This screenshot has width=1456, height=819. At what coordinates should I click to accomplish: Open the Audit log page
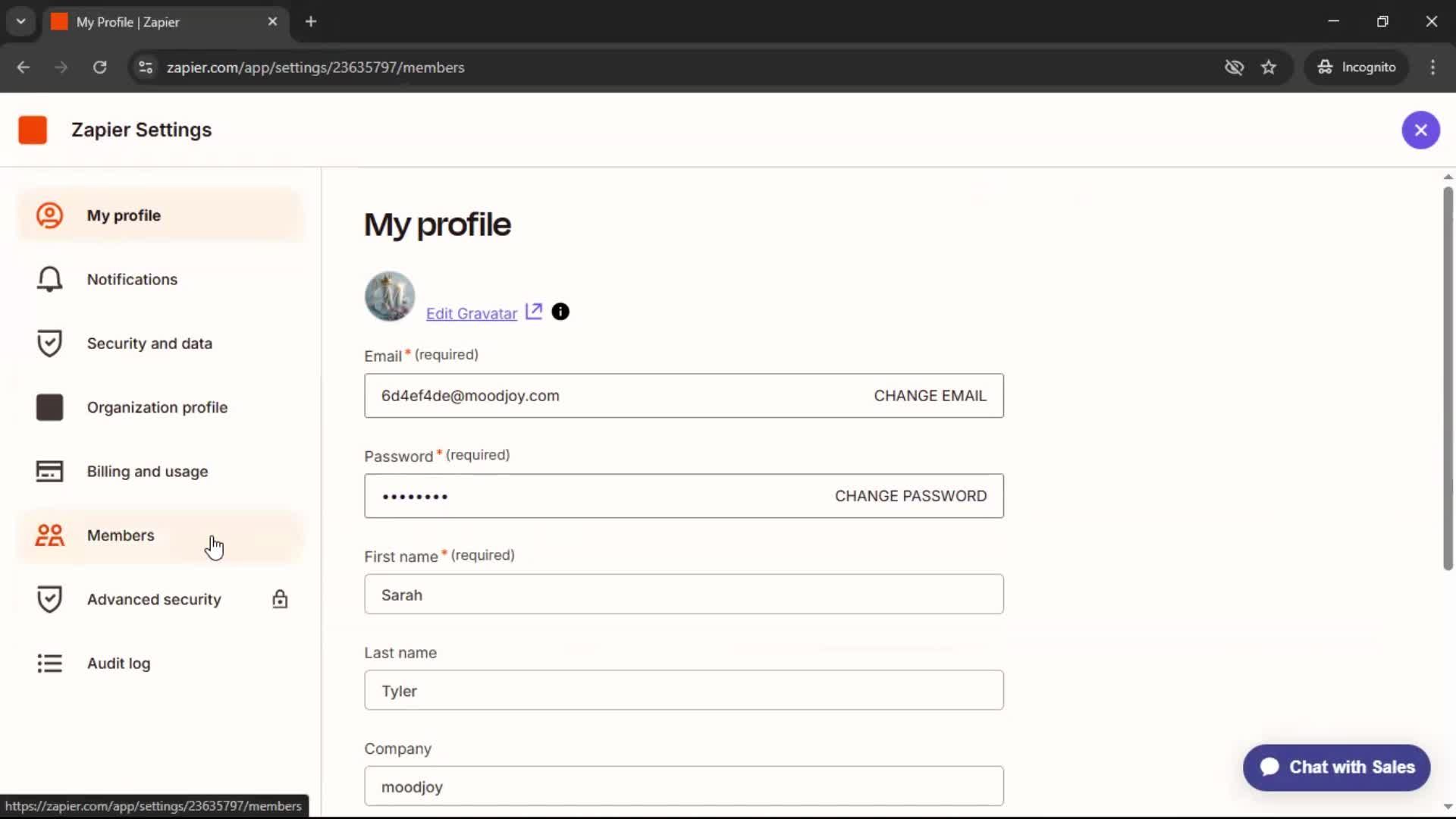[x=160, y=664]
